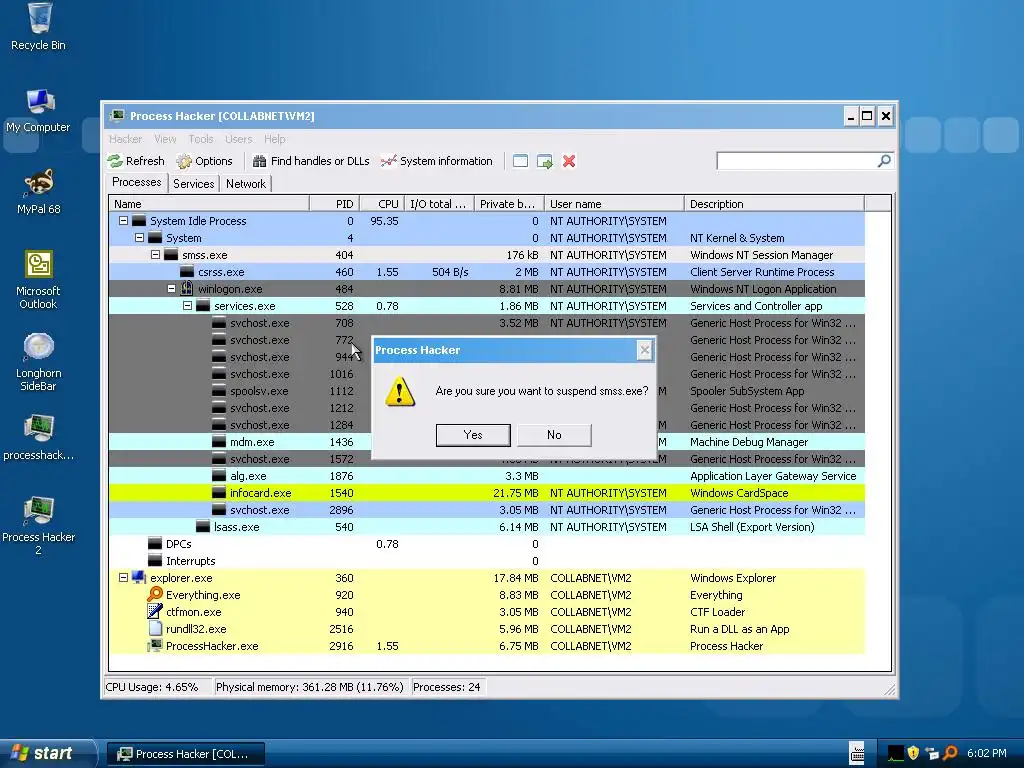Close the Process Hacker confirmation dialog
1024x768 pixels.
pos(644,350)
